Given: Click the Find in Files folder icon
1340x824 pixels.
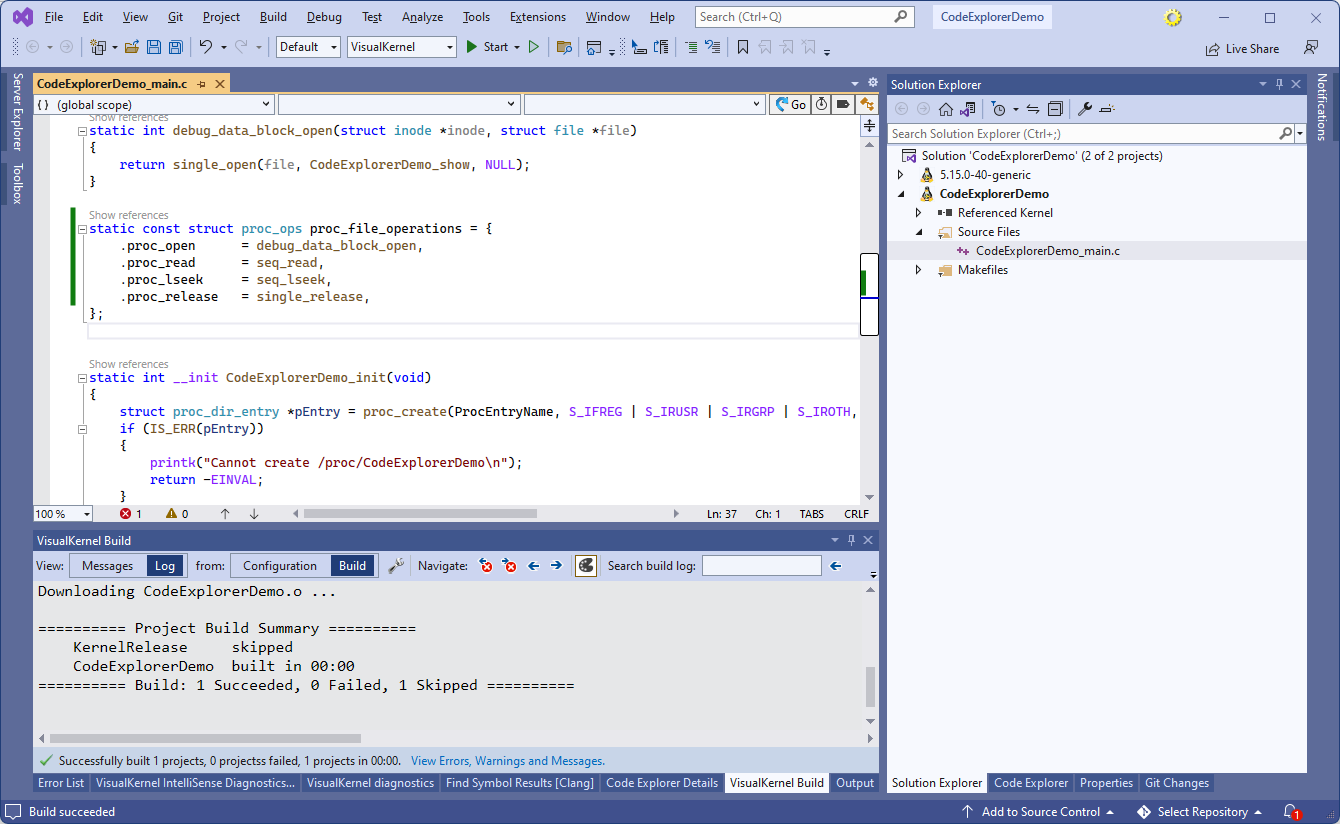Looking at the screenshot, I should coord(564,47).
